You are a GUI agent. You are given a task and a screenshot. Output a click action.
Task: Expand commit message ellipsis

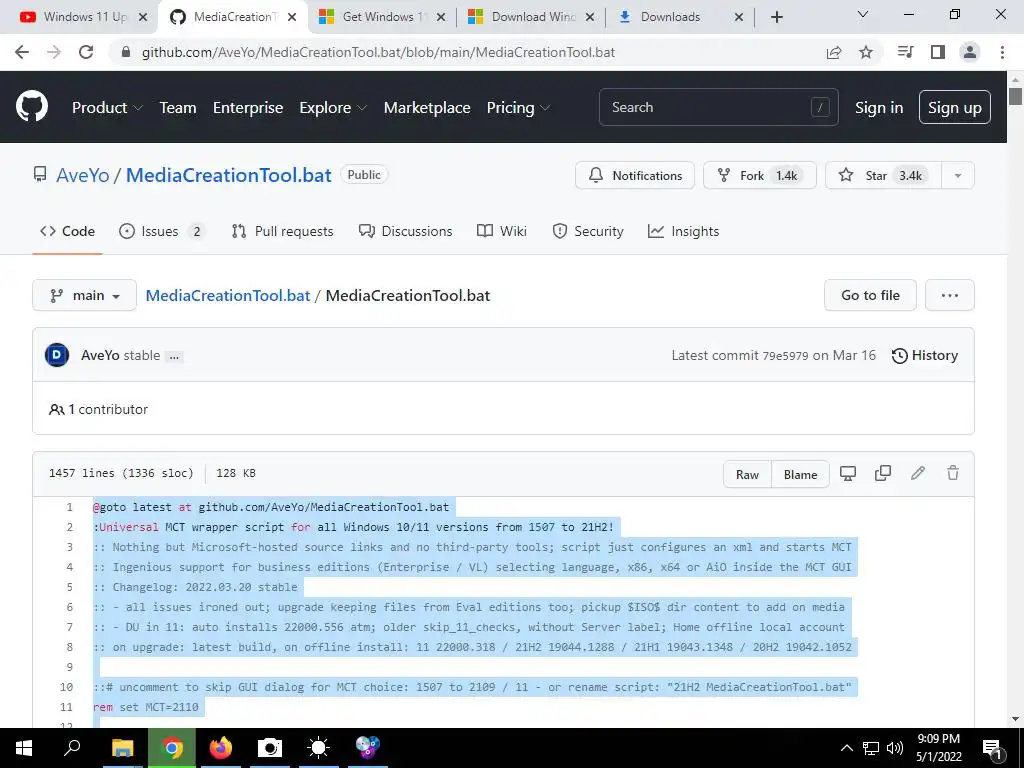[x=174, y=357]
